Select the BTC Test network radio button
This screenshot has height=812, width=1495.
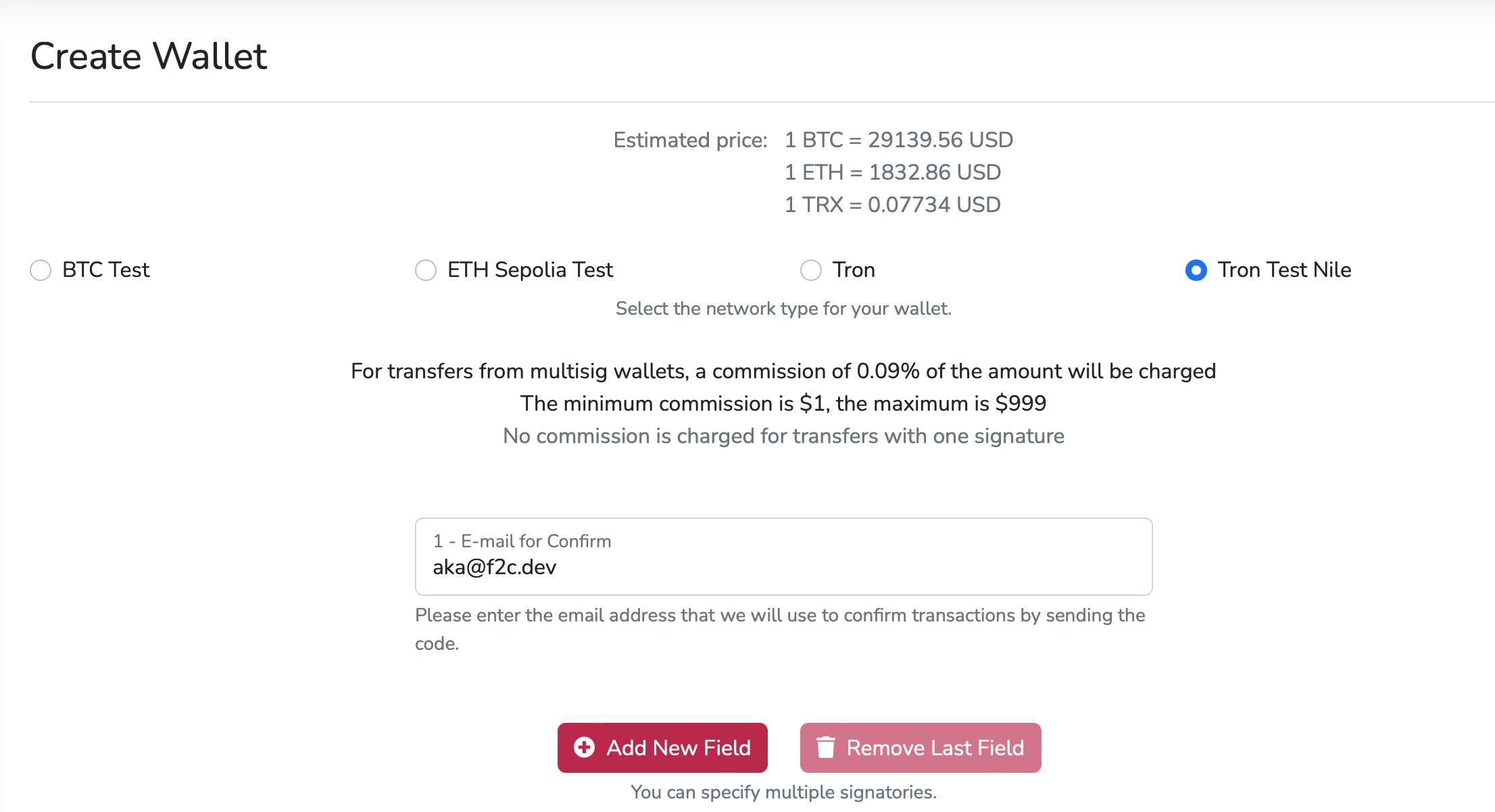[41, 270]
